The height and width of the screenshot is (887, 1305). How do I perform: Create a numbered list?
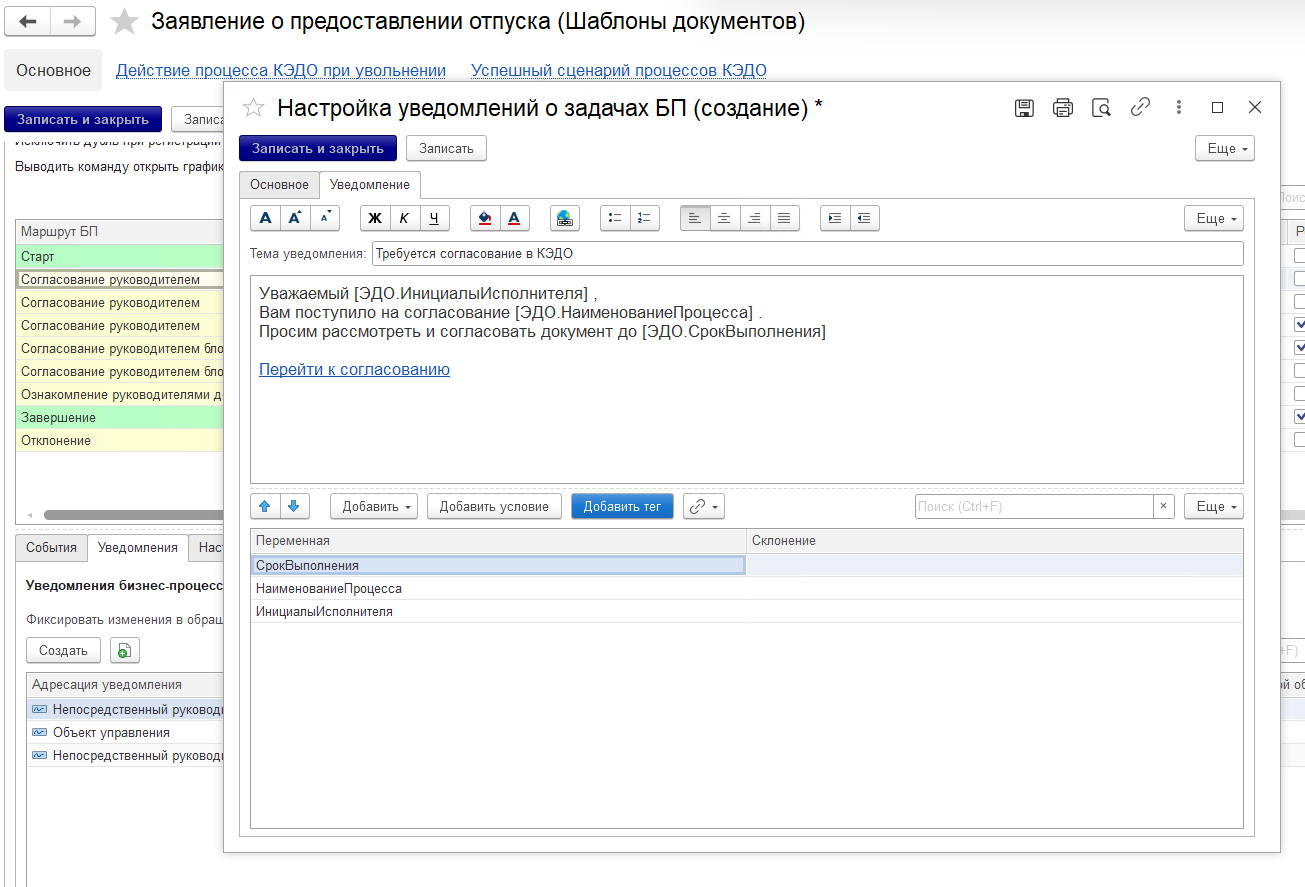point(645,218)
